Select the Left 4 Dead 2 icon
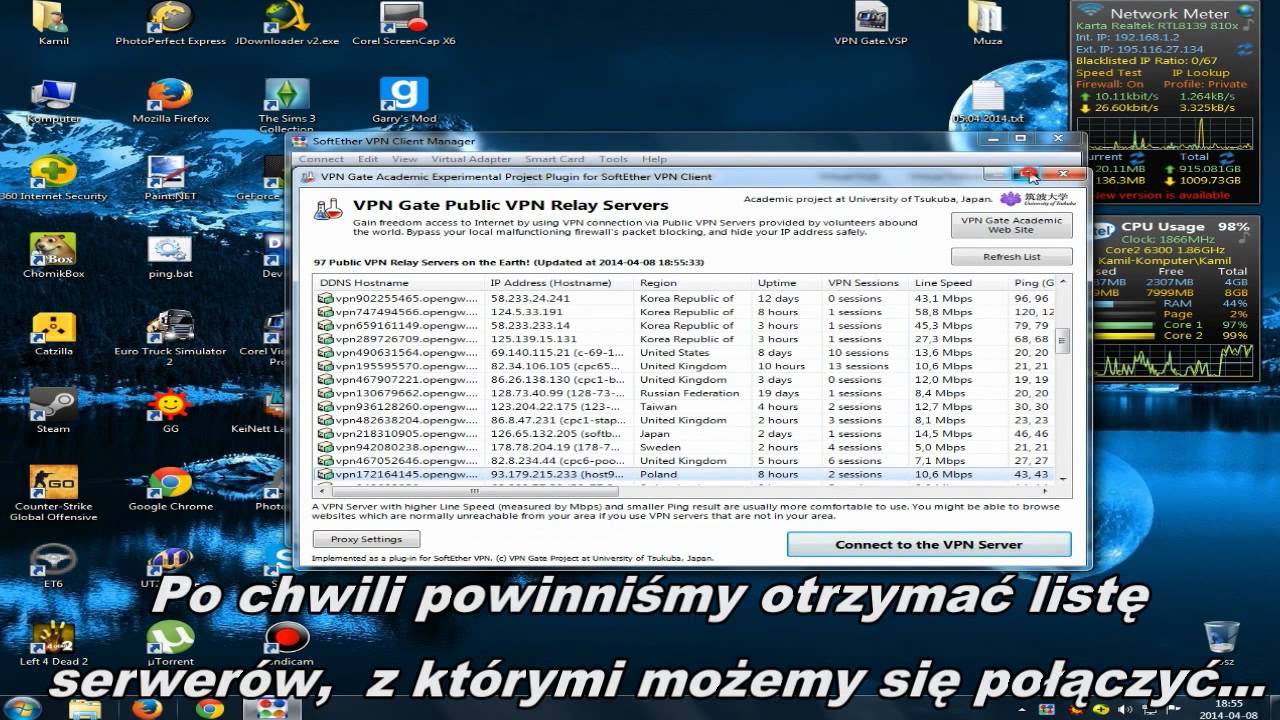 (x=53, y=644)
